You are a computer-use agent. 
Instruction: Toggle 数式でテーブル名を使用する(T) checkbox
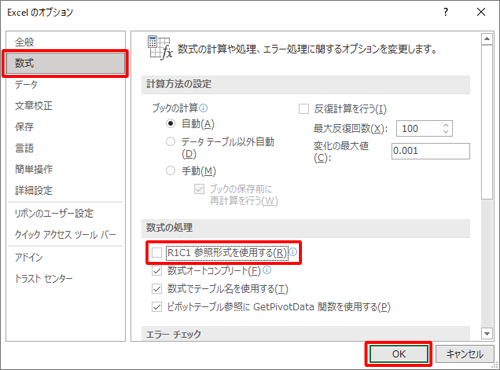click(x=157, y=289)
